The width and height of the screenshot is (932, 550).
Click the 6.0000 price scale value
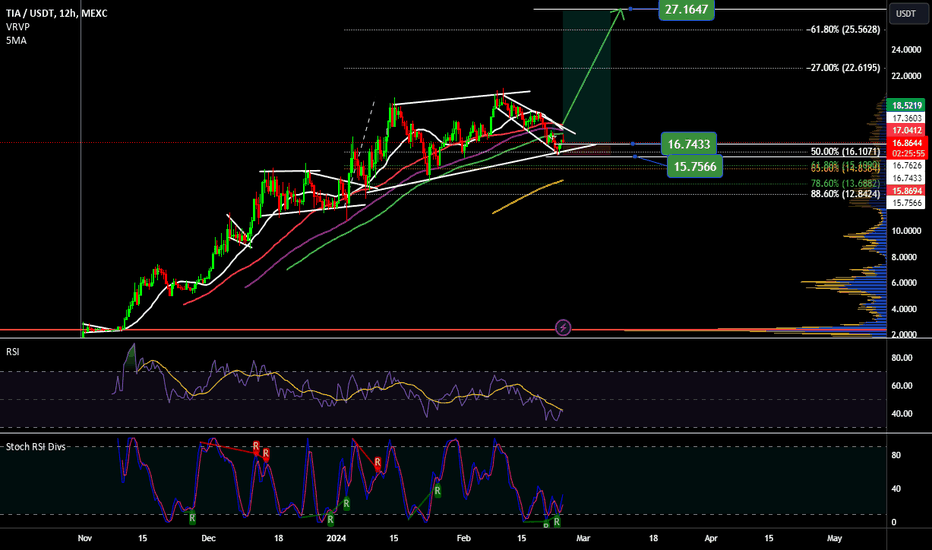coord(906,283)
